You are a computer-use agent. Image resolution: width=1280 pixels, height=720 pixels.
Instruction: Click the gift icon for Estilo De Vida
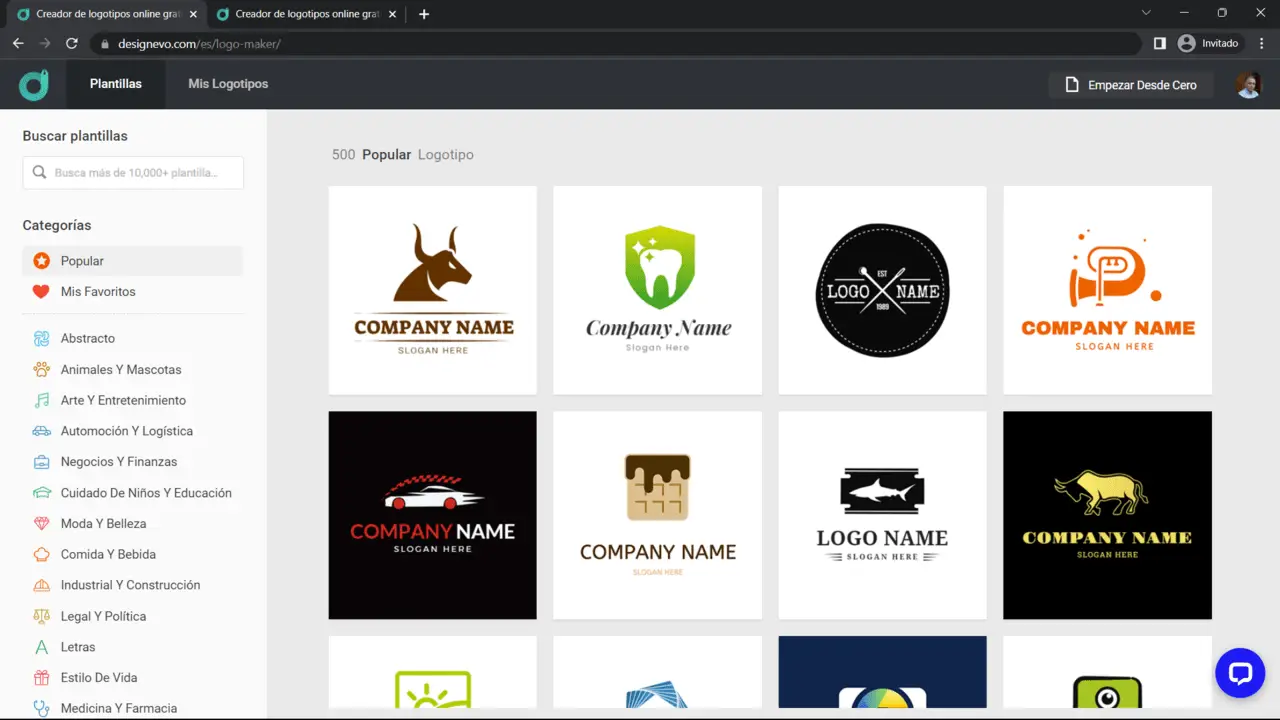click(41, 678)
